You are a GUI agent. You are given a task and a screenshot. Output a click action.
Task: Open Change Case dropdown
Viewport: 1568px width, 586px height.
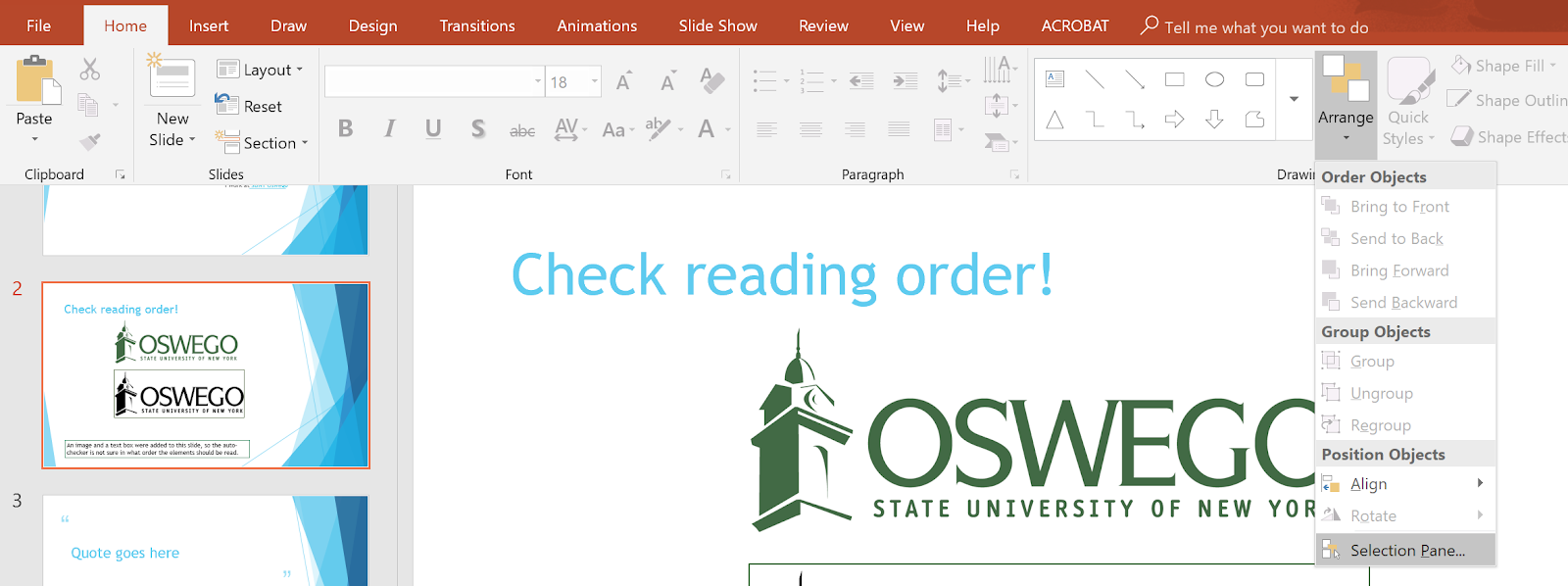click(618, 129)
